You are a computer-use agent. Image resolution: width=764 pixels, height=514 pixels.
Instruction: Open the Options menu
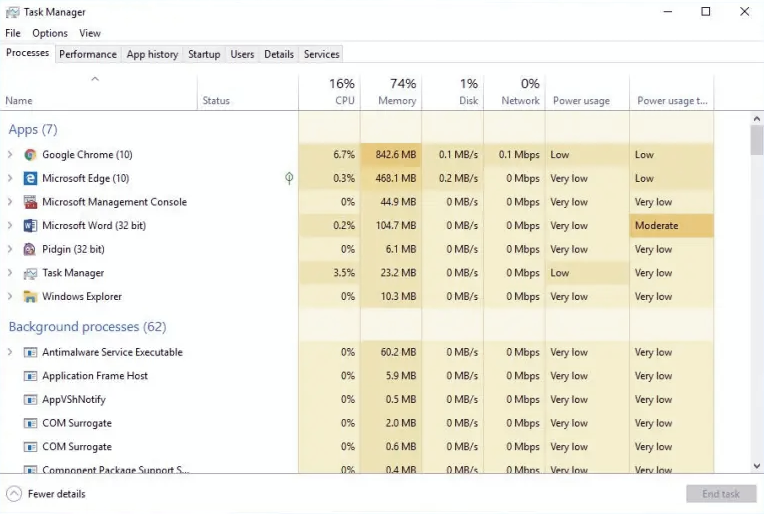point(50,33)
